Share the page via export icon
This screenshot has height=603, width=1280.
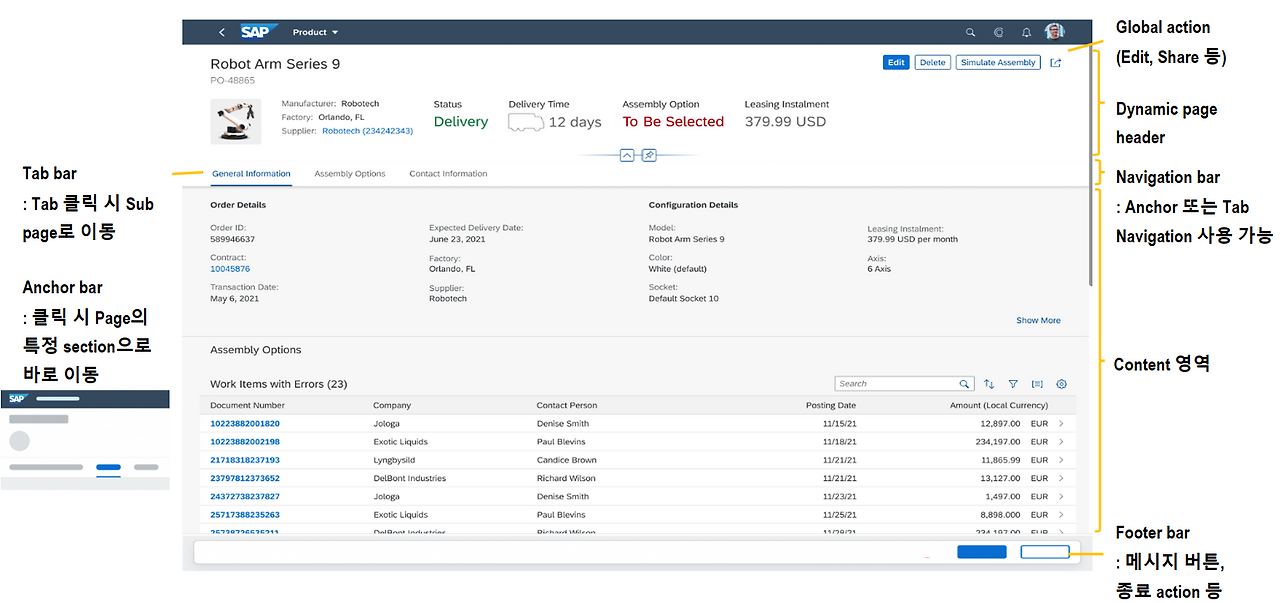[x=1055, y=62]
